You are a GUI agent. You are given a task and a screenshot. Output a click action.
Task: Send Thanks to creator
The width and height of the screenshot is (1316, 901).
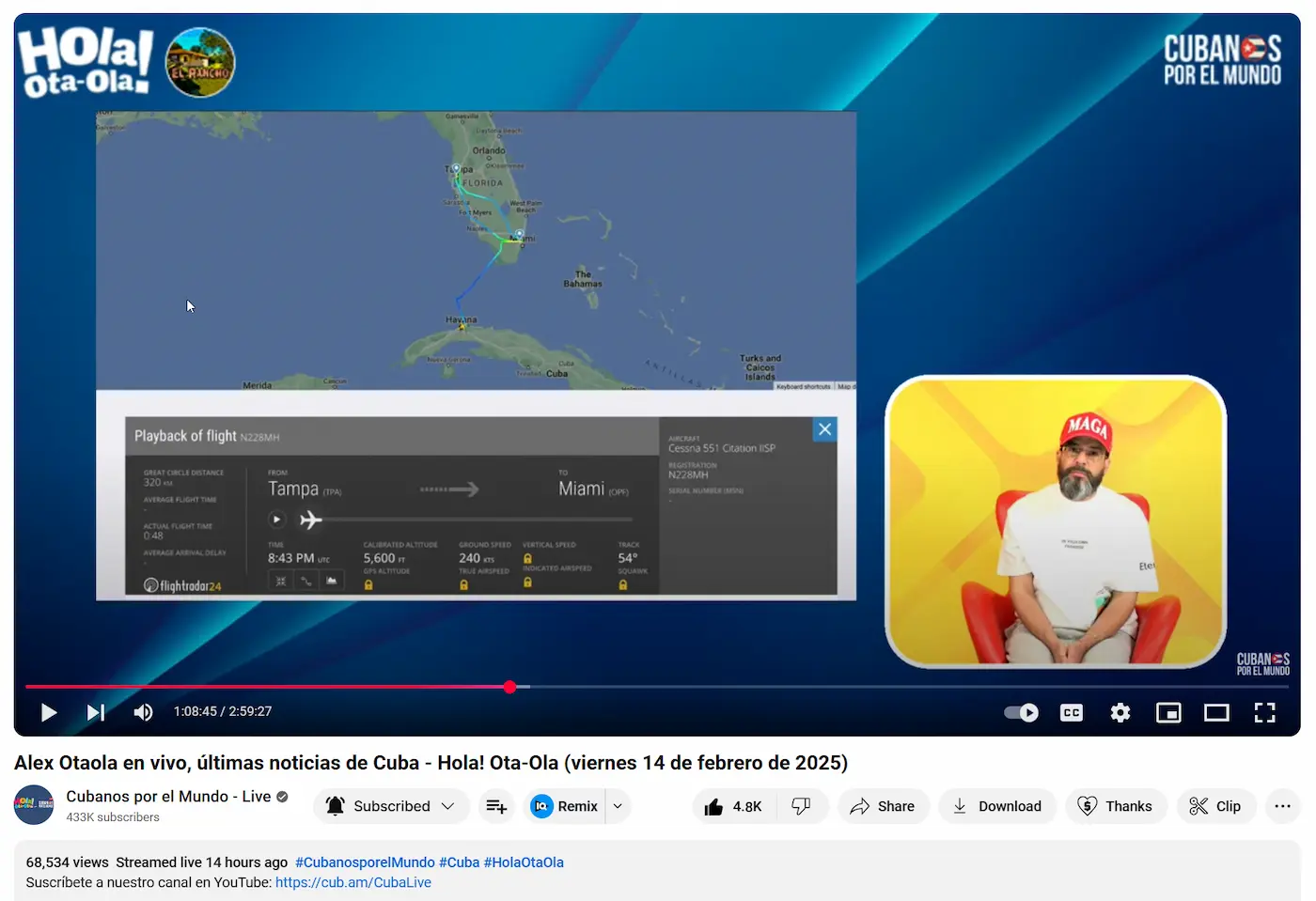click(x=1116, y=806)
